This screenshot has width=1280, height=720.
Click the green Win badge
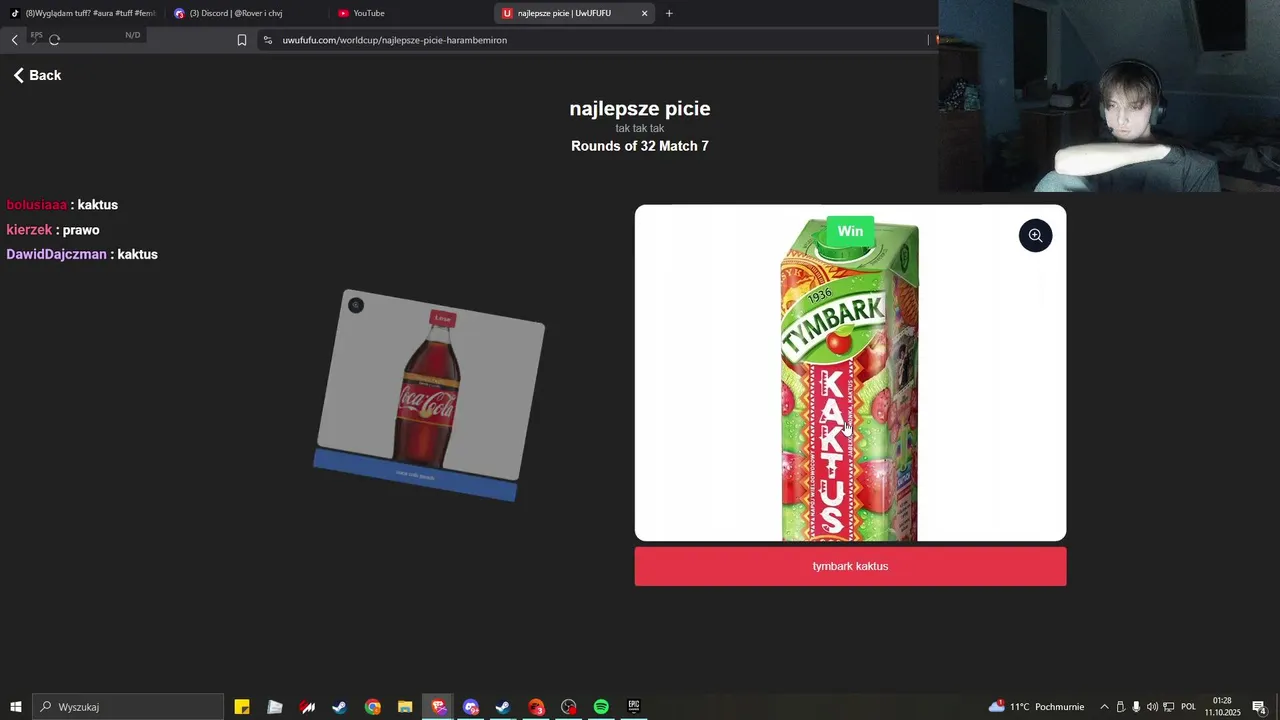coord(850,231)
